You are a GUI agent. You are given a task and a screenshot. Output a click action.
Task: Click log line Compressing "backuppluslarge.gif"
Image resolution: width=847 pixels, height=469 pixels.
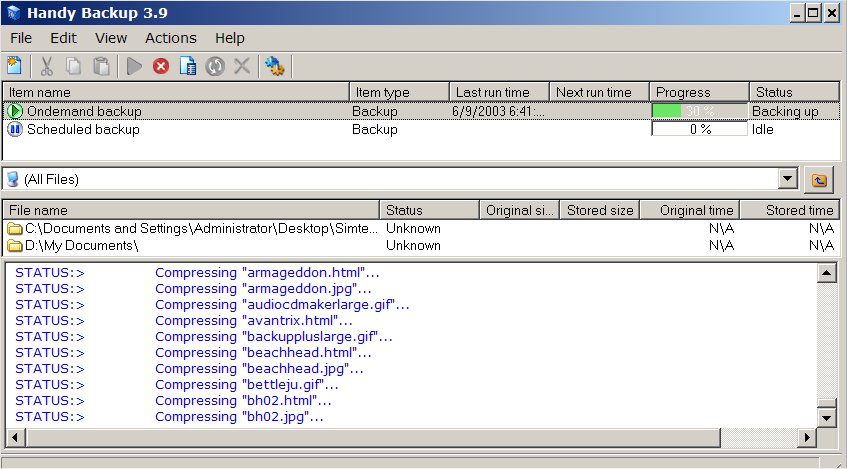274,337
